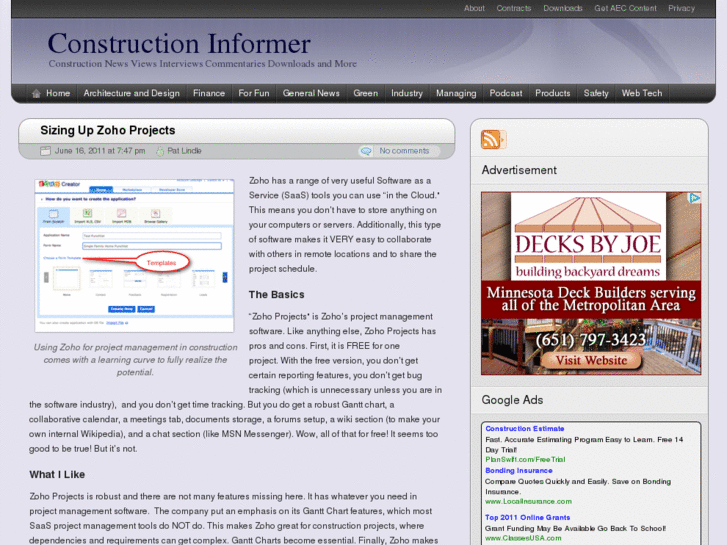The height and width of the screenshot is (545, 727).
Task: Open Get AEC Content link
Action: (625, 8)
